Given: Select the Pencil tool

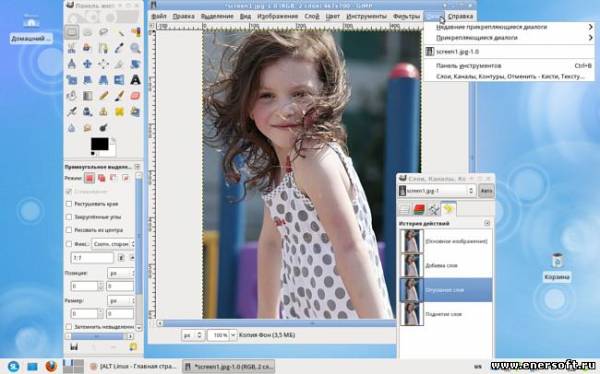Looking at the screenshot, I should pyautogui.click(x=103, y=96).
